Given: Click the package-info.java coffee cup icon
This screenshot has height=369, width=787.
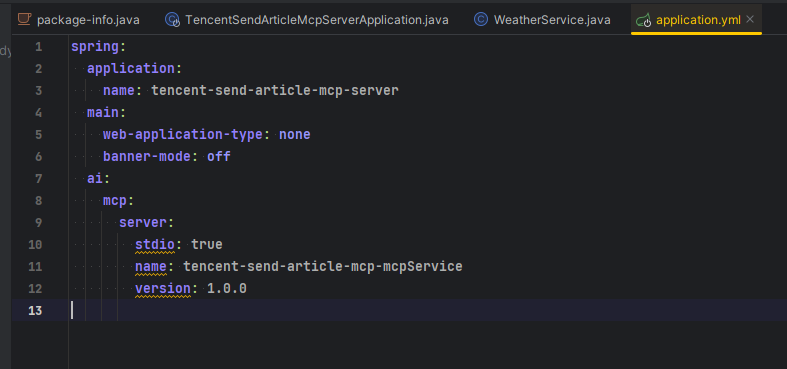Looking at the screenshot, I should (x=24, y=20).
